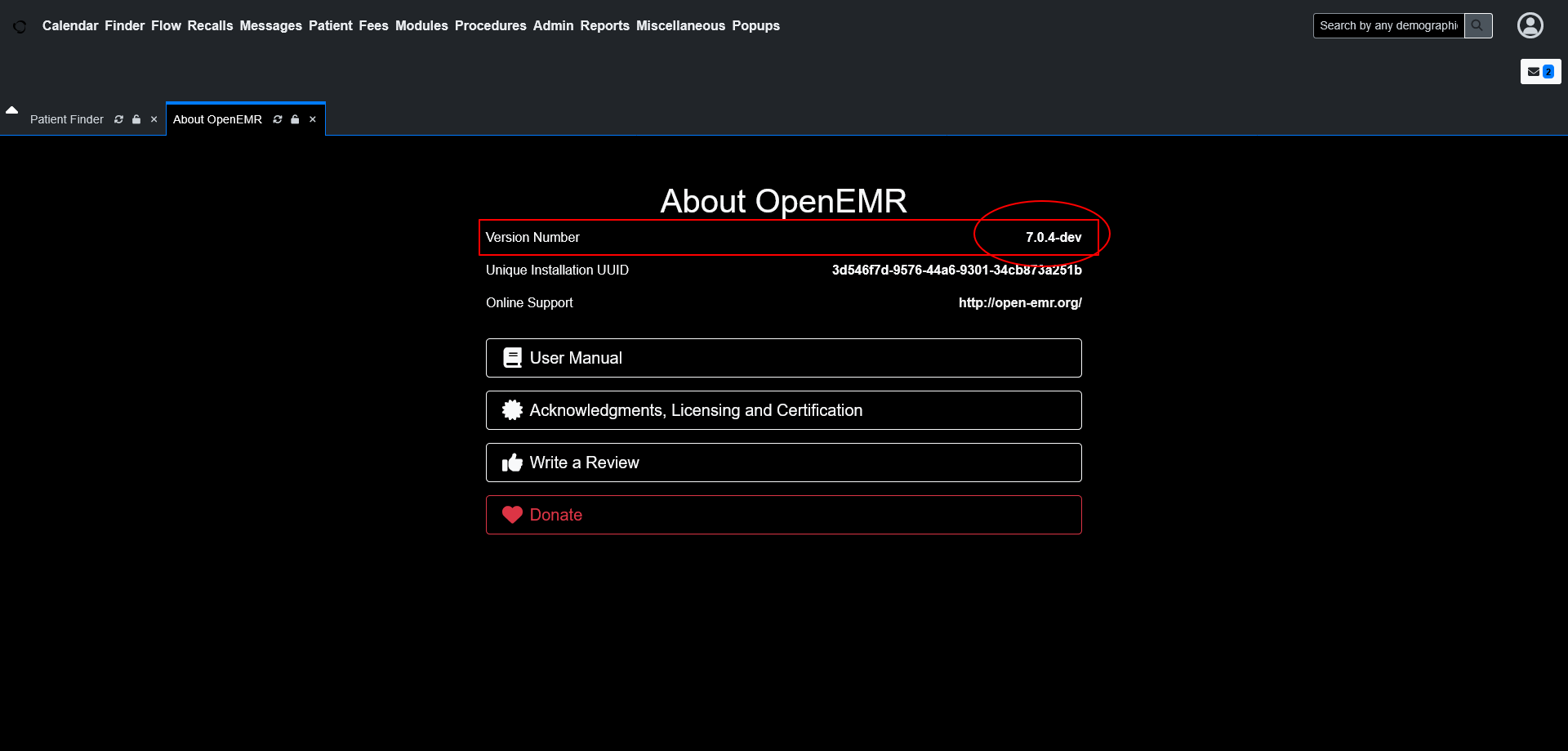Click the Donate button
This screenshot has width=1568, height=751.
tap(783, 515)
